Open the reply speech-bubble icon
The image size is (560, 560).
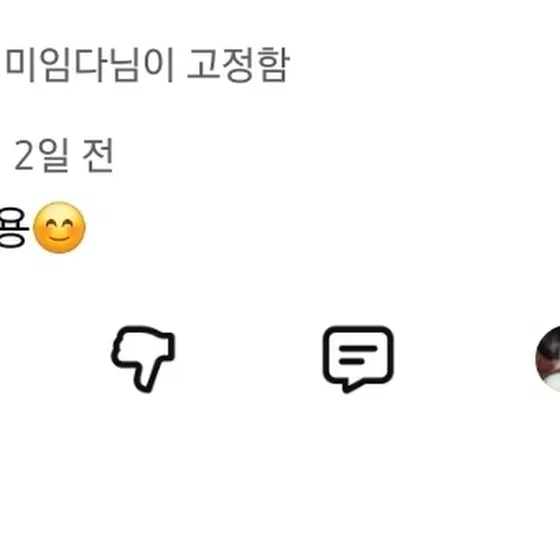point(358,359)
